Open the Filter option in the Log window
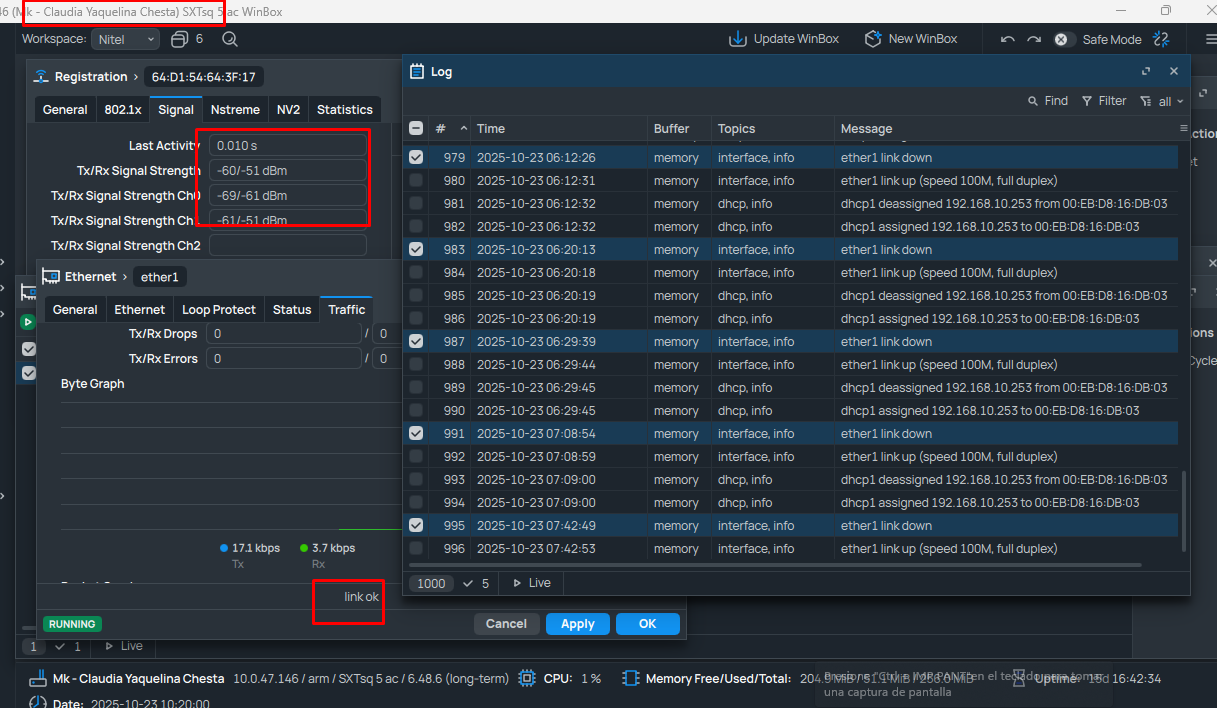This screenshot has height=708, width=1217. (x=1104, y=101)
